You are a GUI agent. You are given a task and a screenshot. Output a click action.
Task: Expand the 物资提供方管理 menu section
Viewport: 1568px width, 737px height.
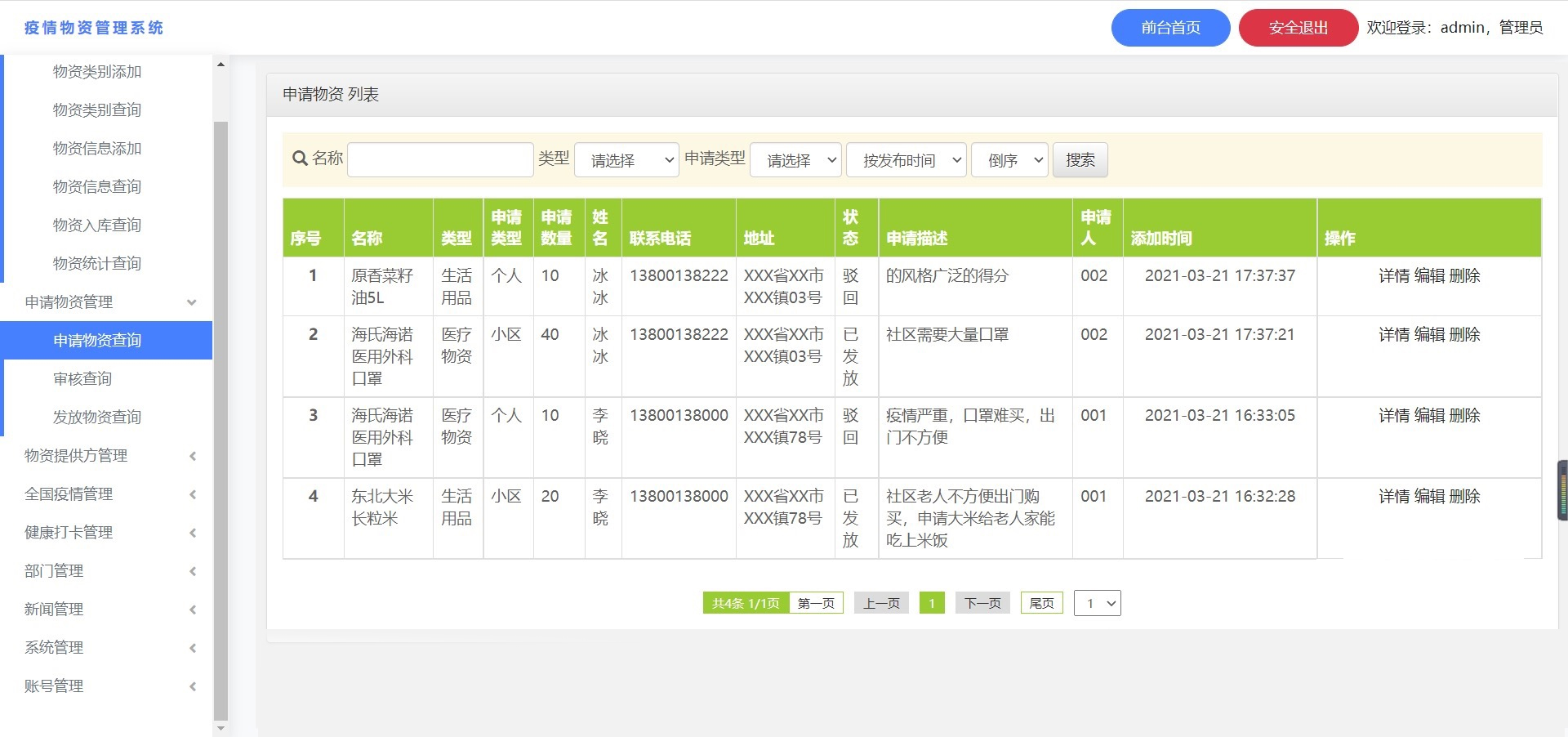tap(106, 455)
